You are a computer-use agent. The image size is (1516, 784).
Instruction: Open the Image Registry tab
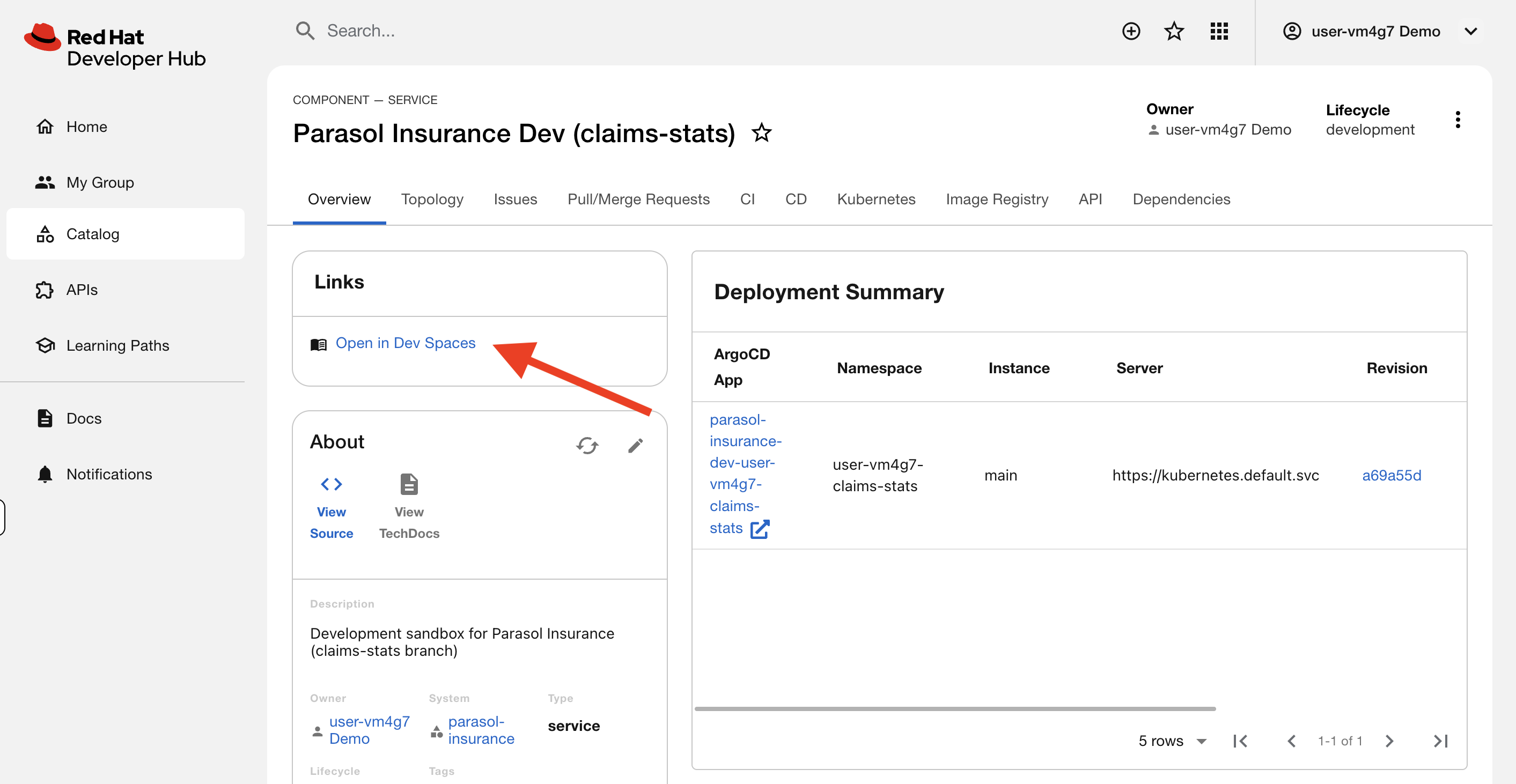pos(996,199)
